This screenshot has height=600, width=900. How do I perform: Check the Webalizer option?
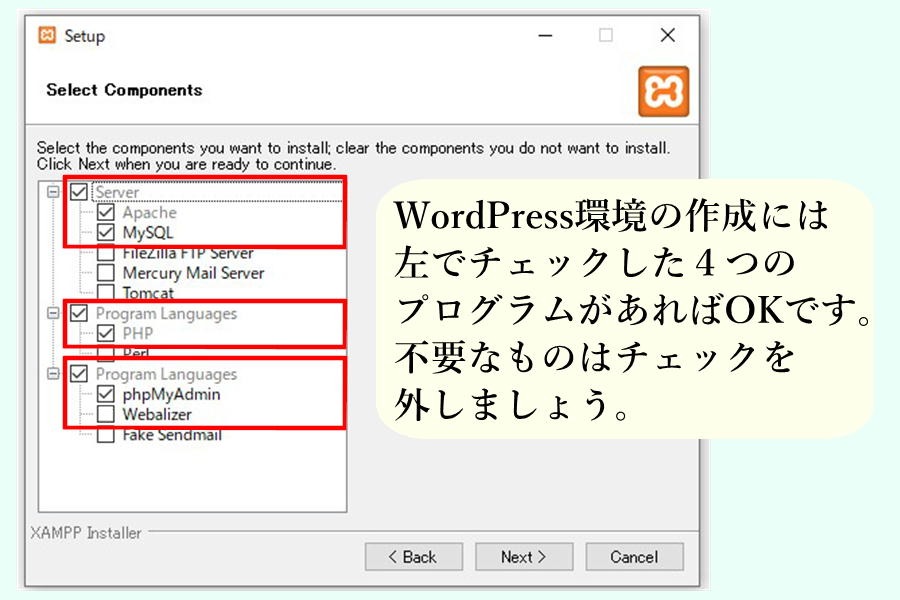pos(105,414)
